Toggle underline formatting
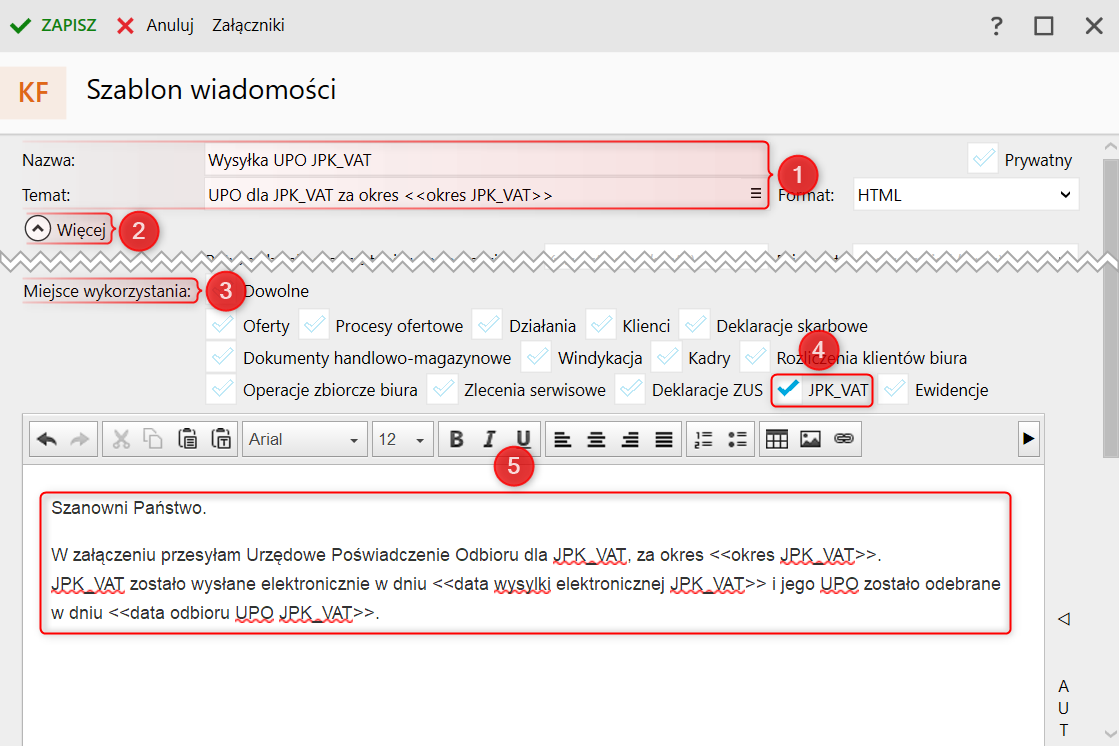The image size is (1119, 746). 523,439
